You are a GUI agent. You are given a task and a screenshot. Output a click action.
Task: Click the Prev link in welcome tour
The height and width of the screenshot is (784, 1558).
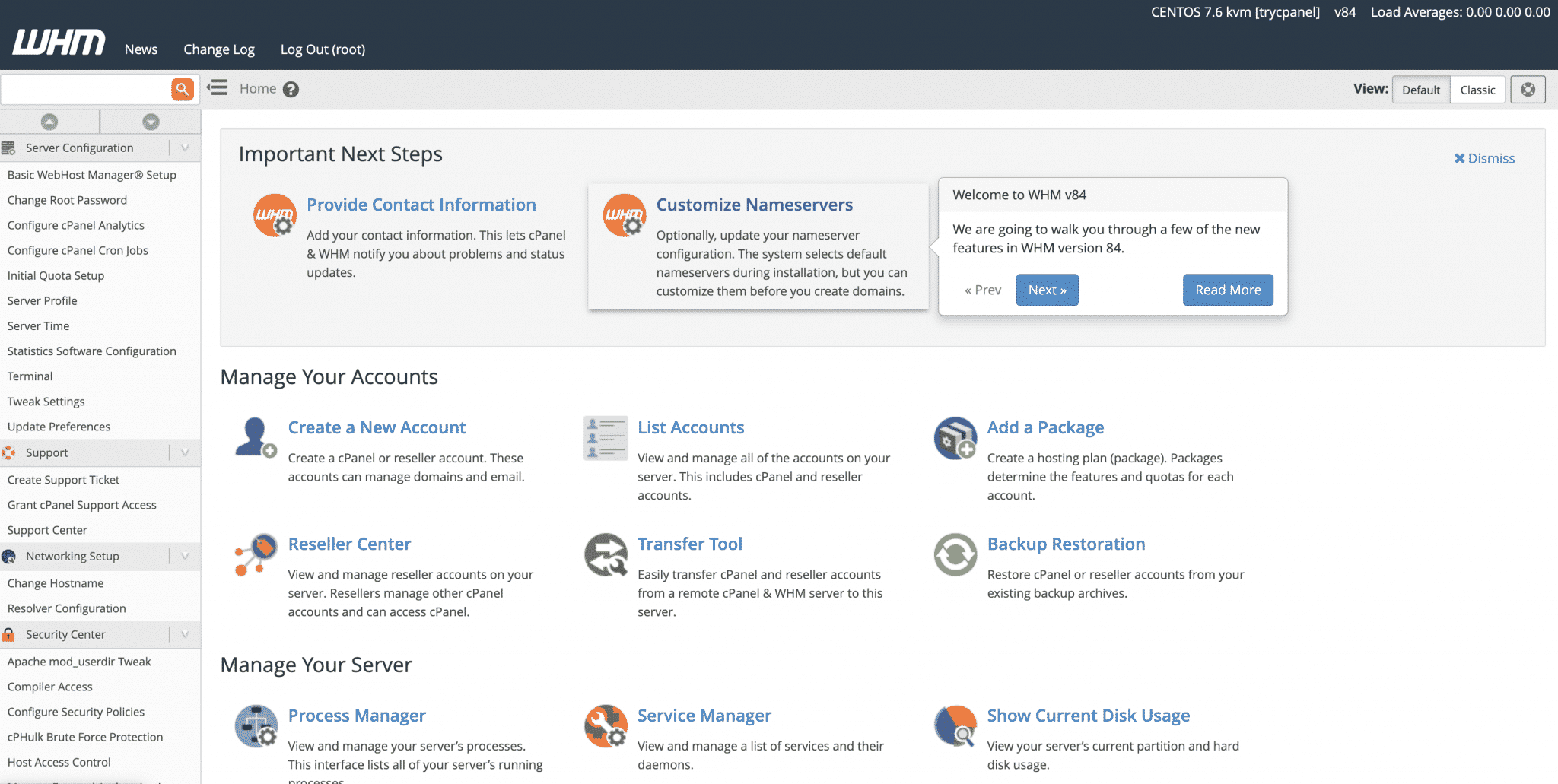[983, 290]
